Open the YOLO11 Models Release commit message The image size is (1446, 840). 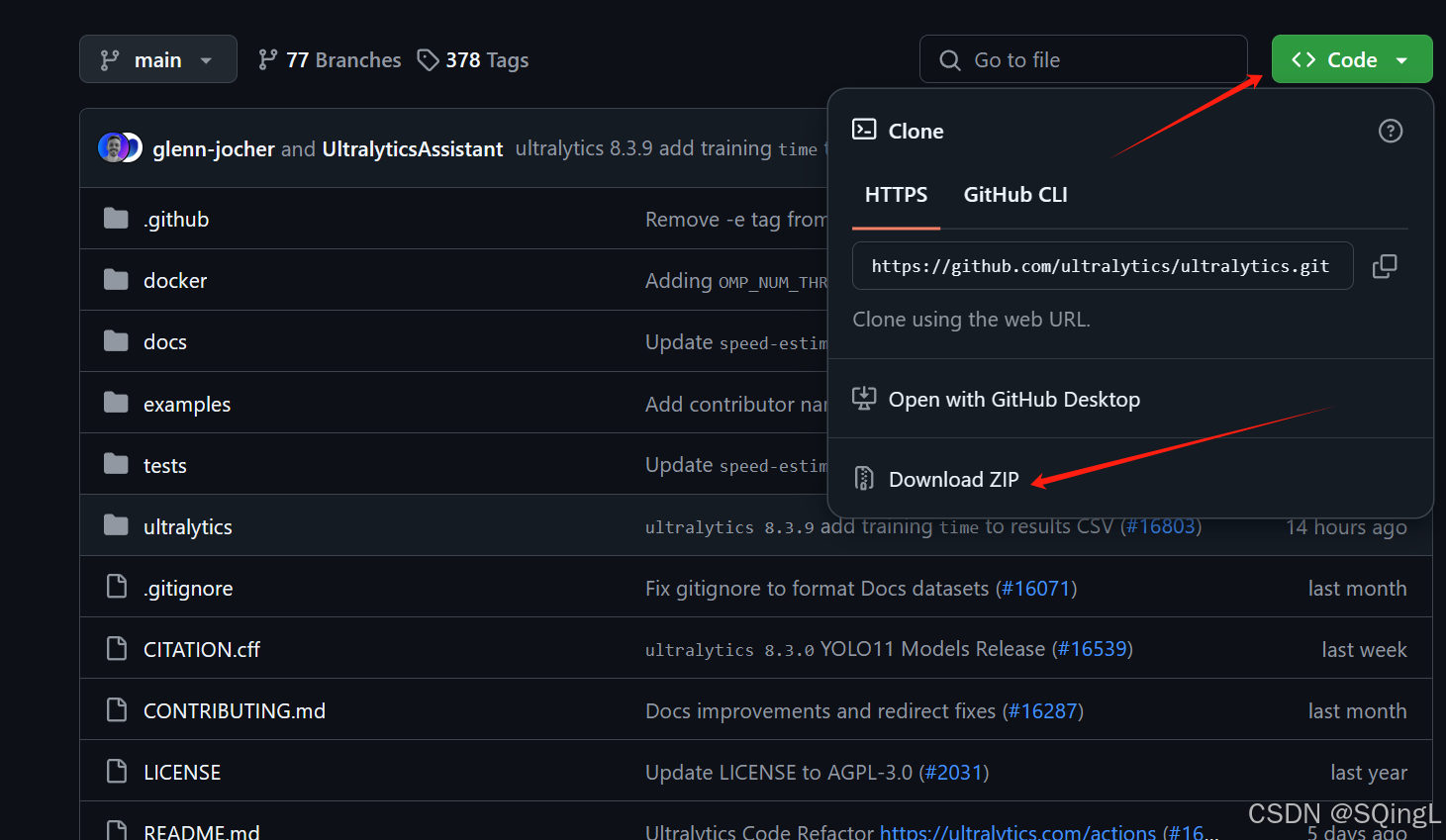tap(845, 649)
